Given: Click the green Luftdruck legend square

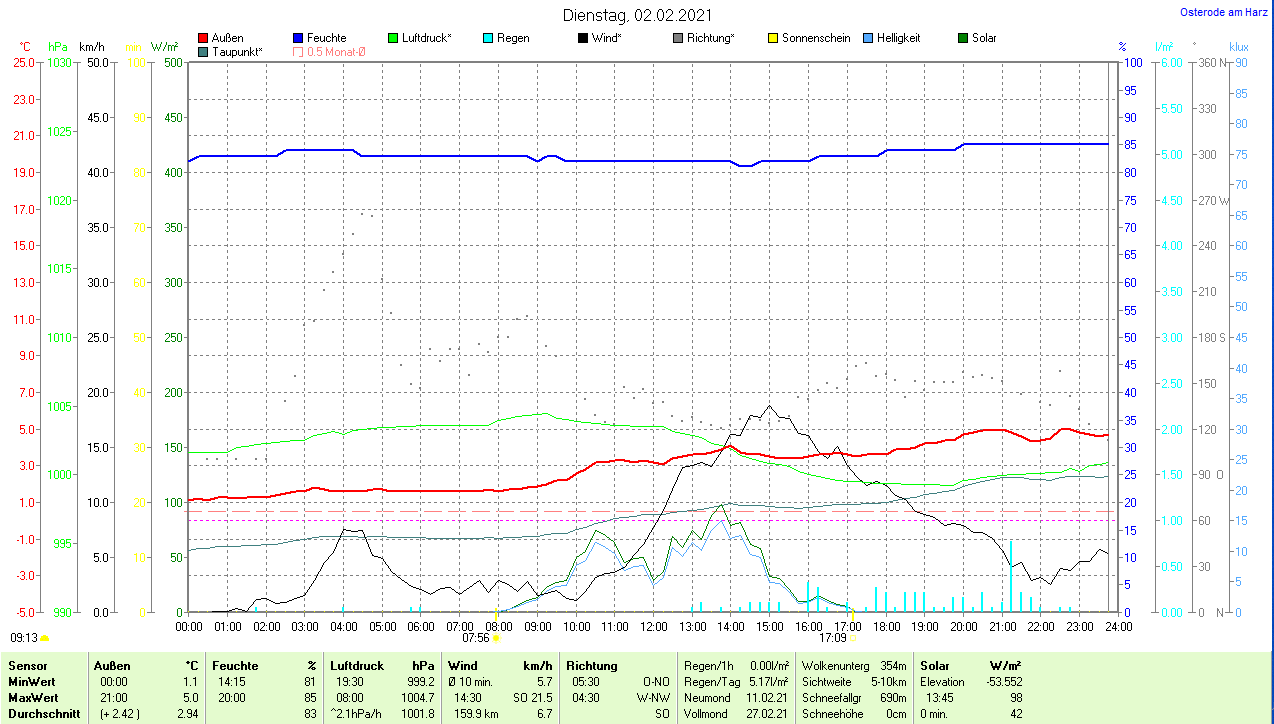Looking at the screenshot, I should 393,38.
